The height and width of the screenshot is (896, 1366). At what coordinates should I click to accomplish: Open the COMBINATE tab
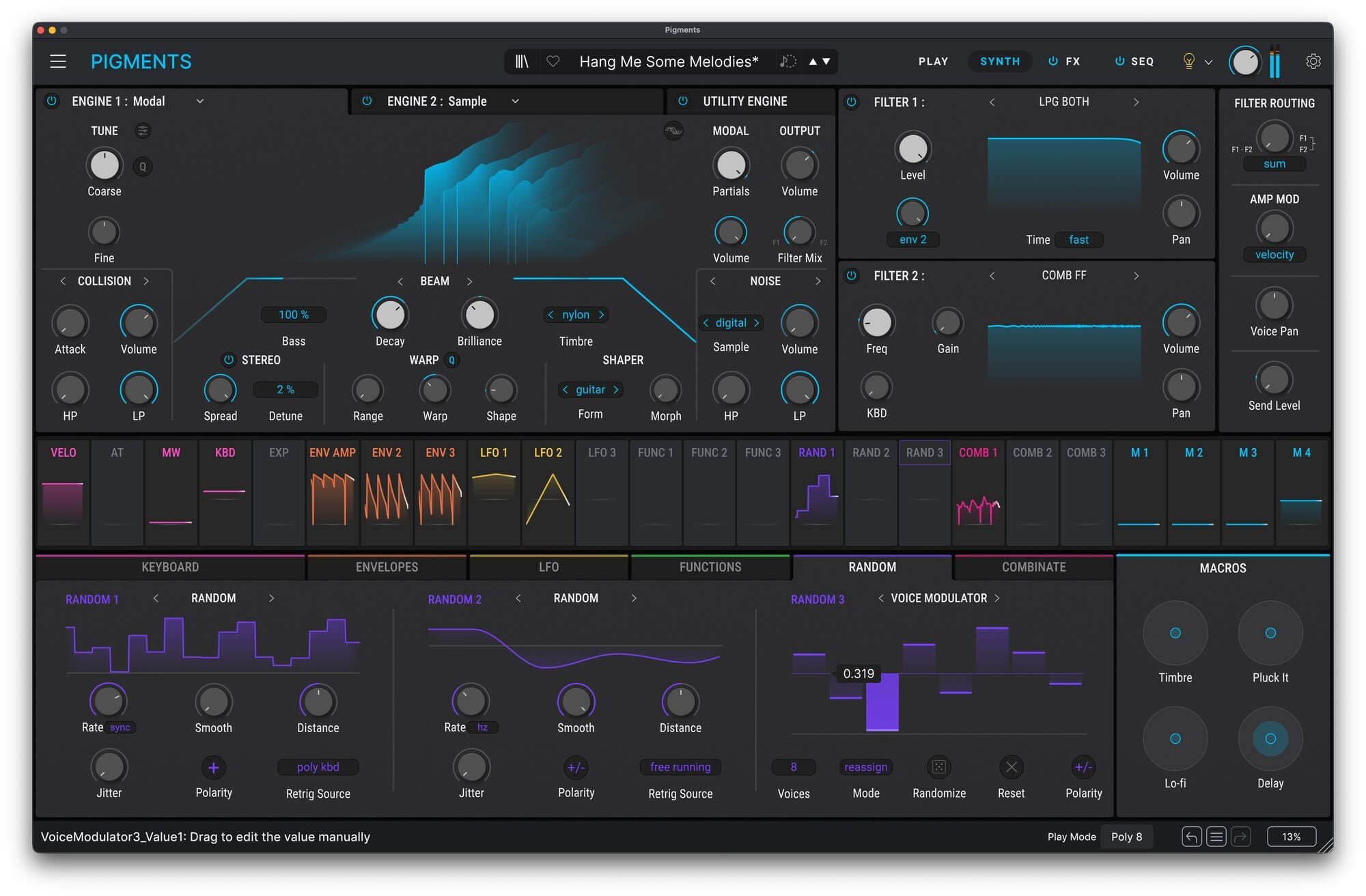coord(1033,567)
